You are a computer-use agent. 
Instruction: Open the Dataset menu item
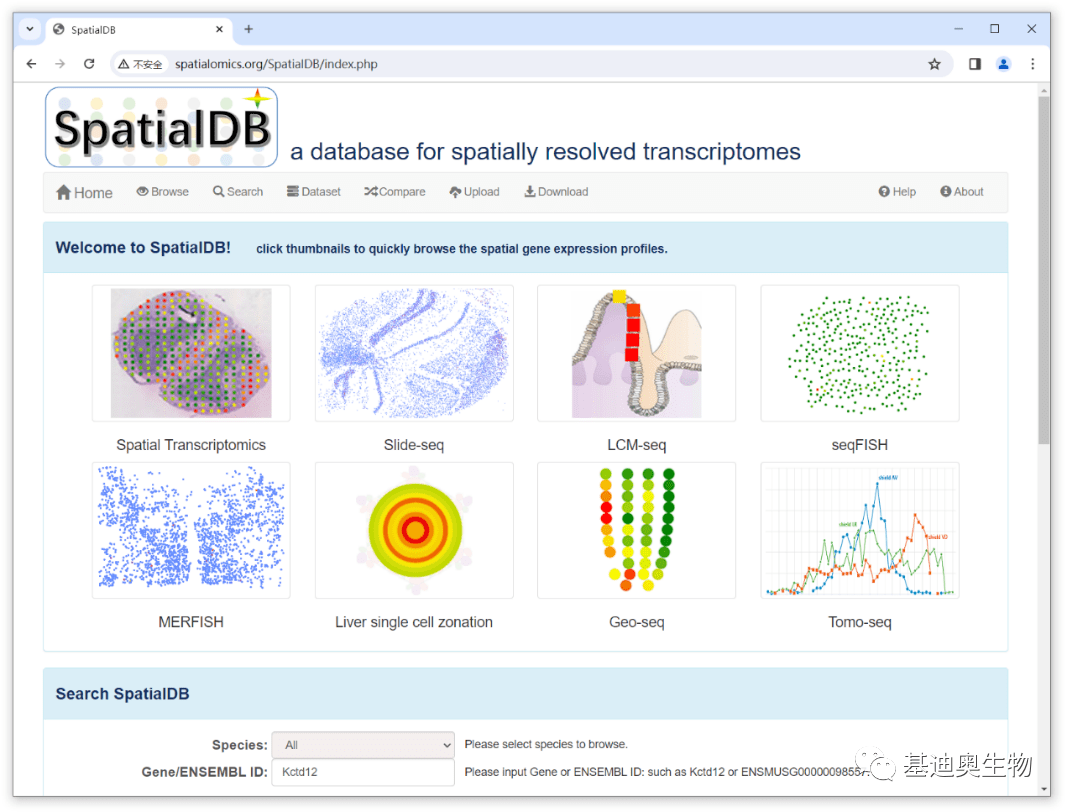click(314, 192)
